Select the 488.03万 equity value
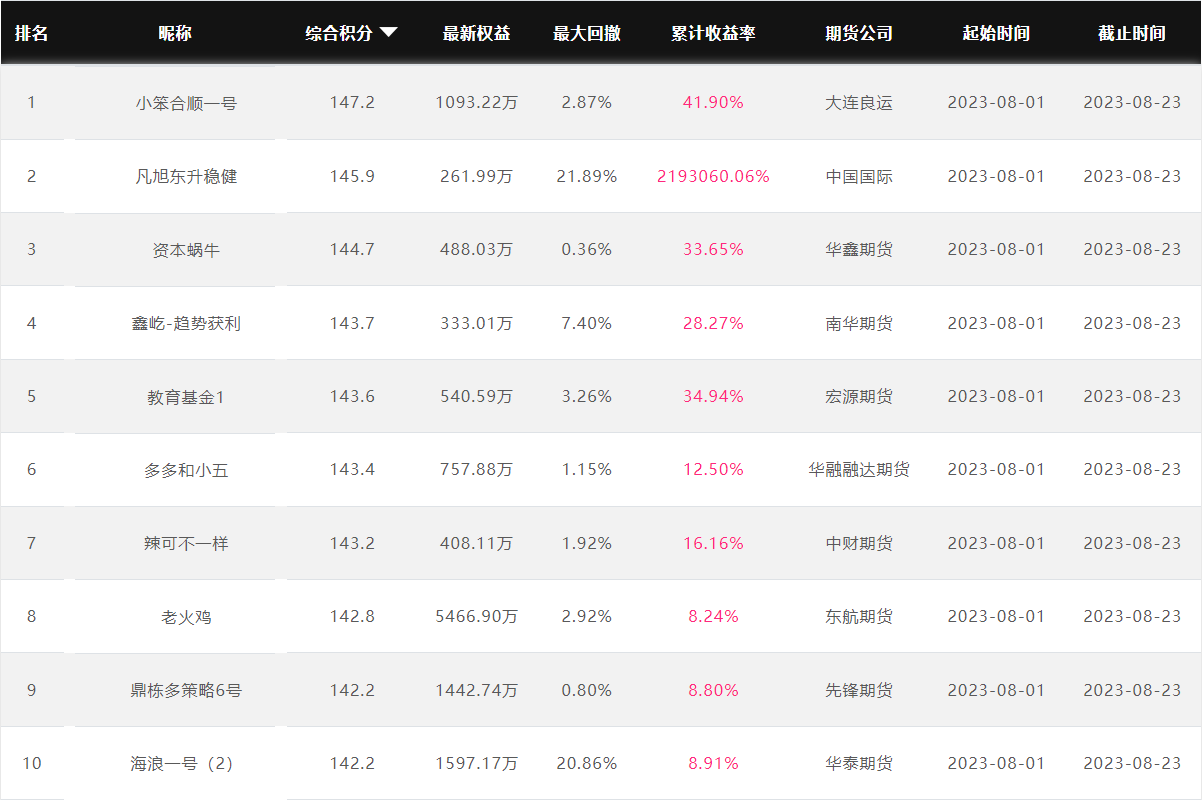This screenshot has width=1202, height=800. point(477,249)
